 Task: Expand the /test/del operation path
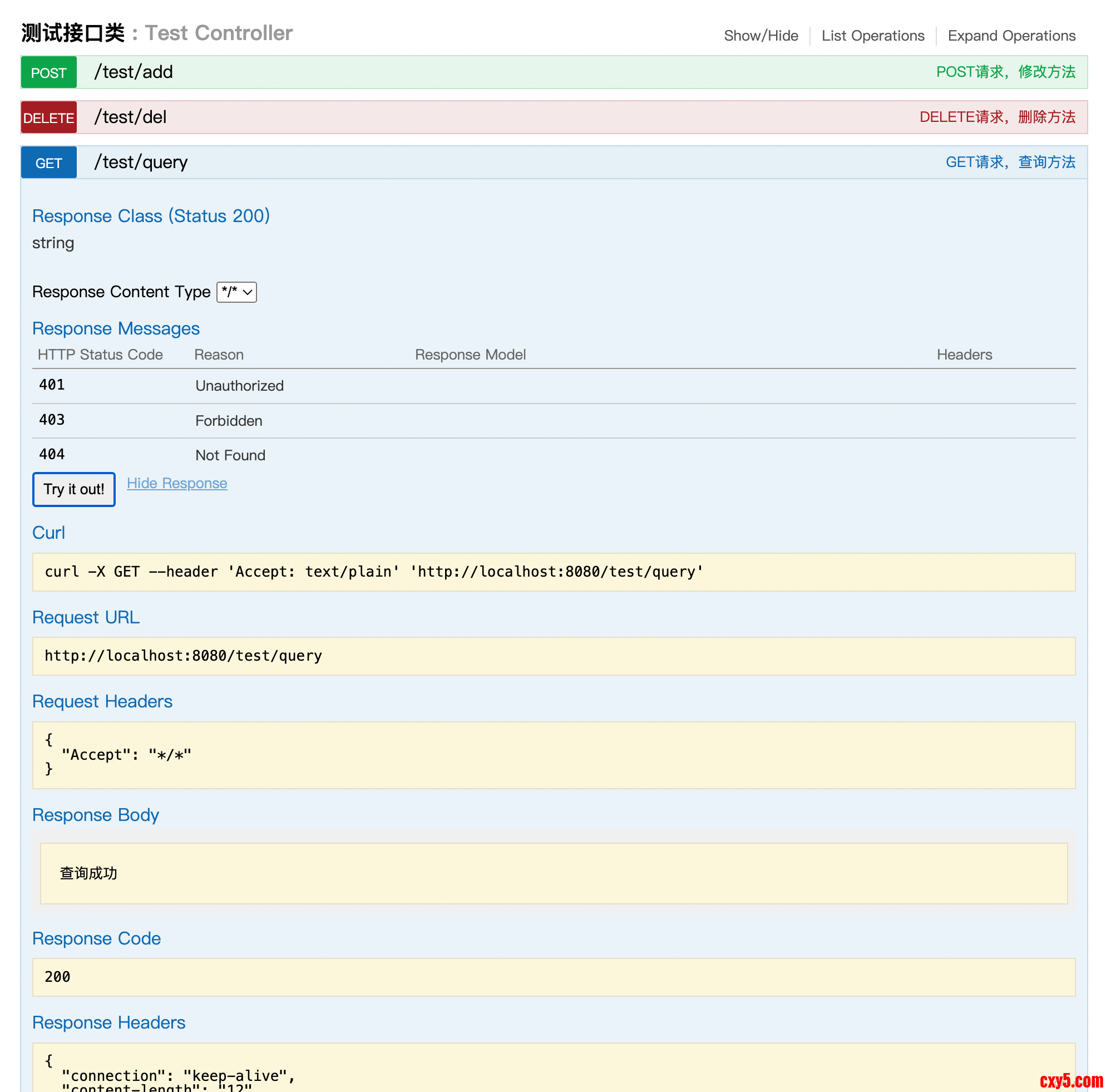pos(131,117)
